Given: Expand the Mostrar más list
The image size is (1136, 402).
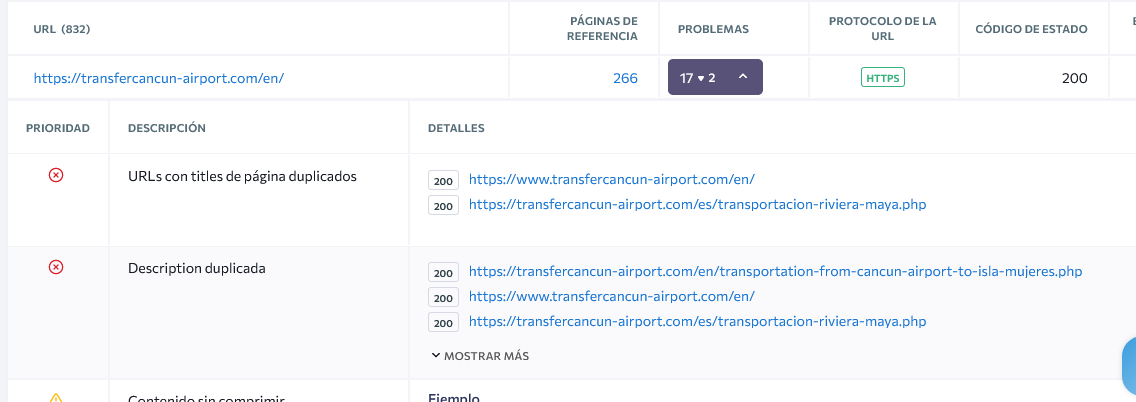Looking at the screenshot, I should point(480,355).
